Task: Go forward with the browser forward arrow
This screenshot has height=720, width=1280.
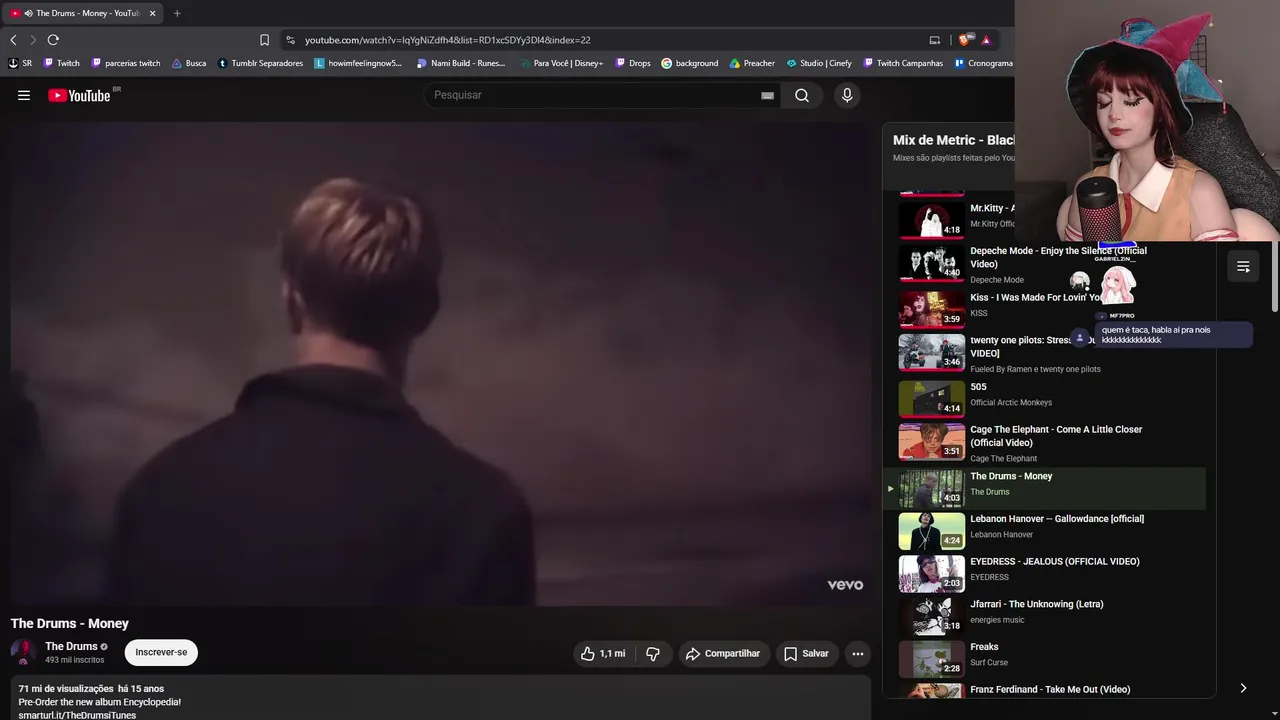Action: (33, 40)
